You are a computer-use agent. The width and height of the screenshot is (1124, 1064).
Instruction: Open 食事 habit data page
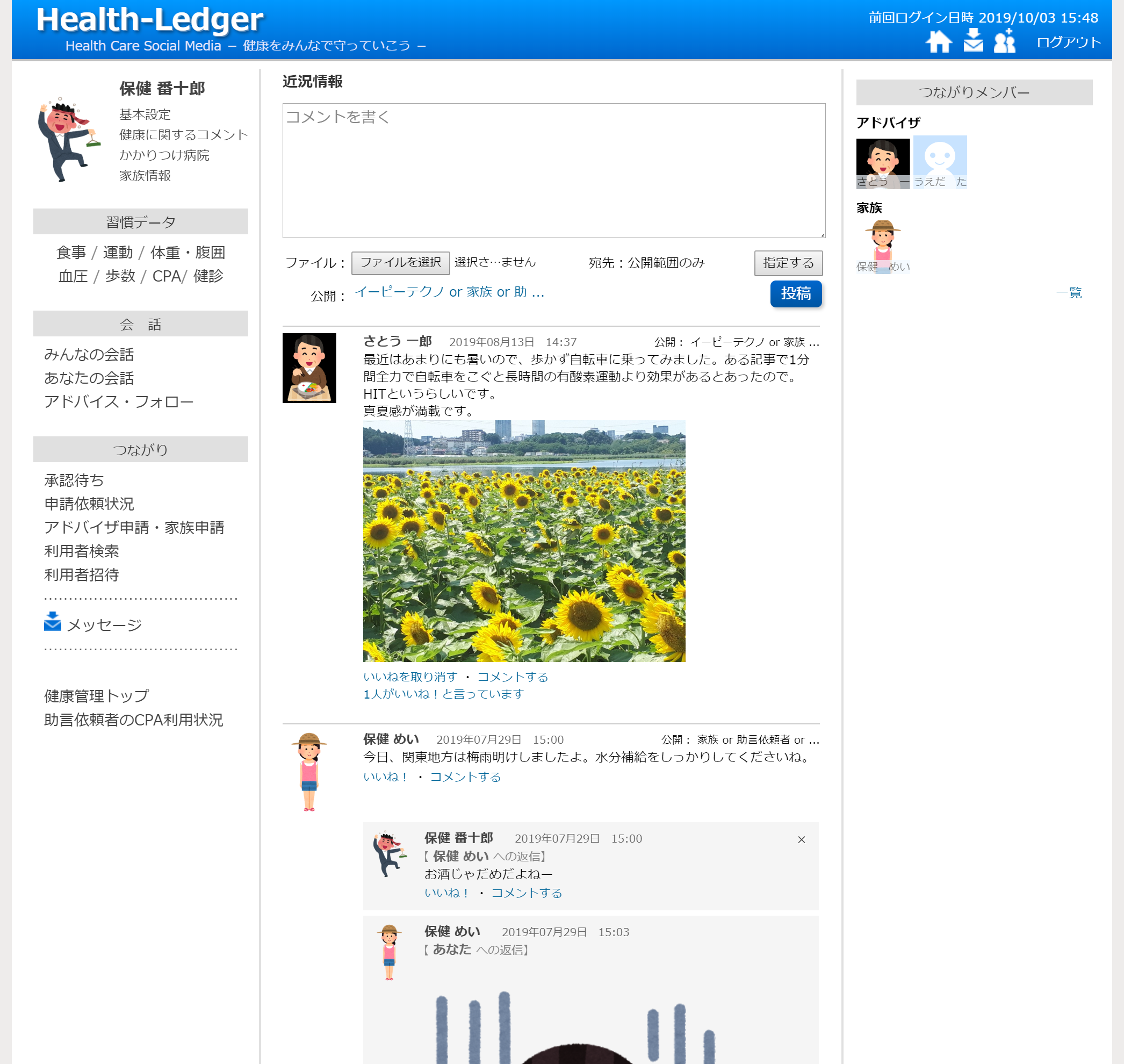71,253
